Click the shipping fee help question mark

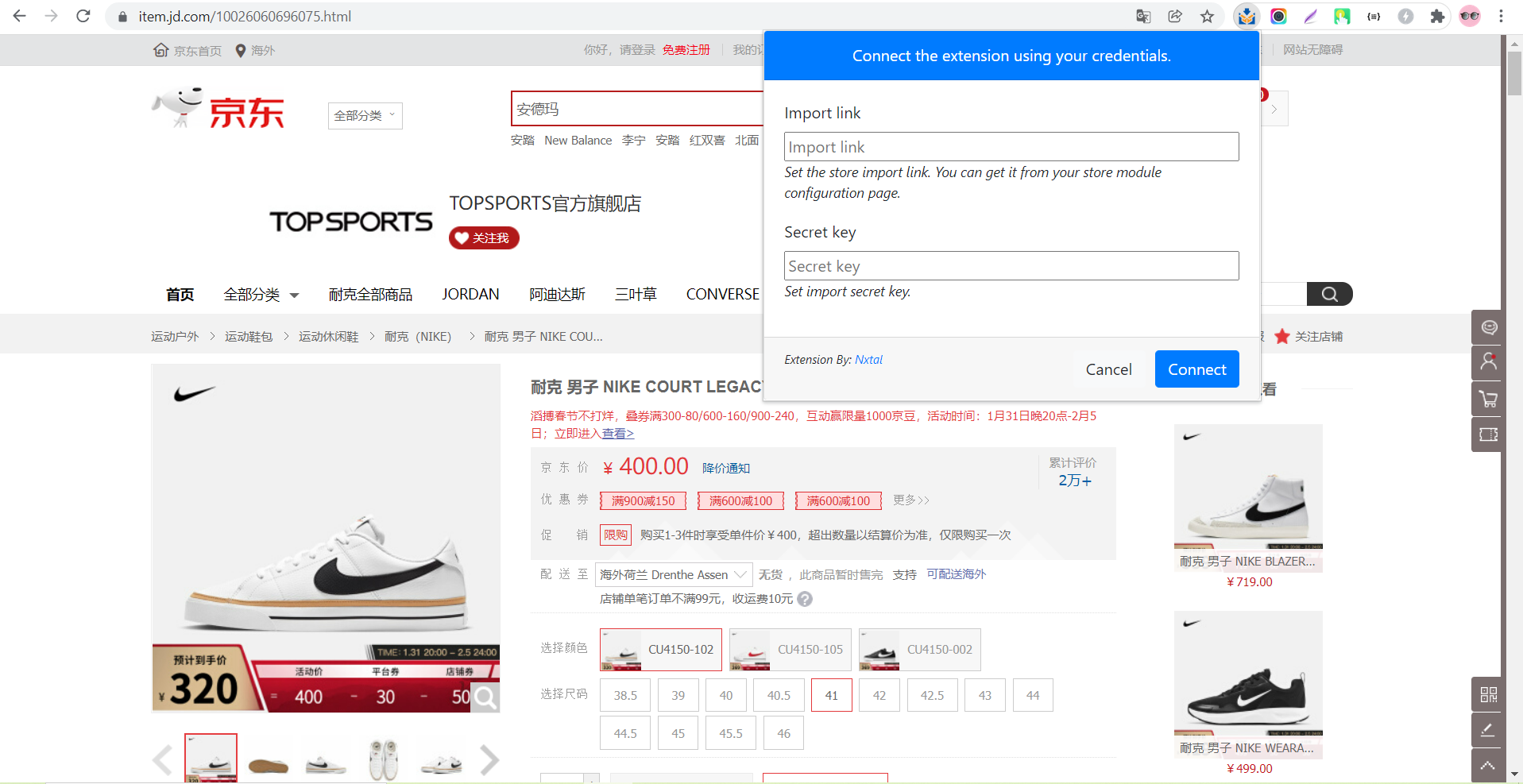pyautogui.click(x=805, y=599)
